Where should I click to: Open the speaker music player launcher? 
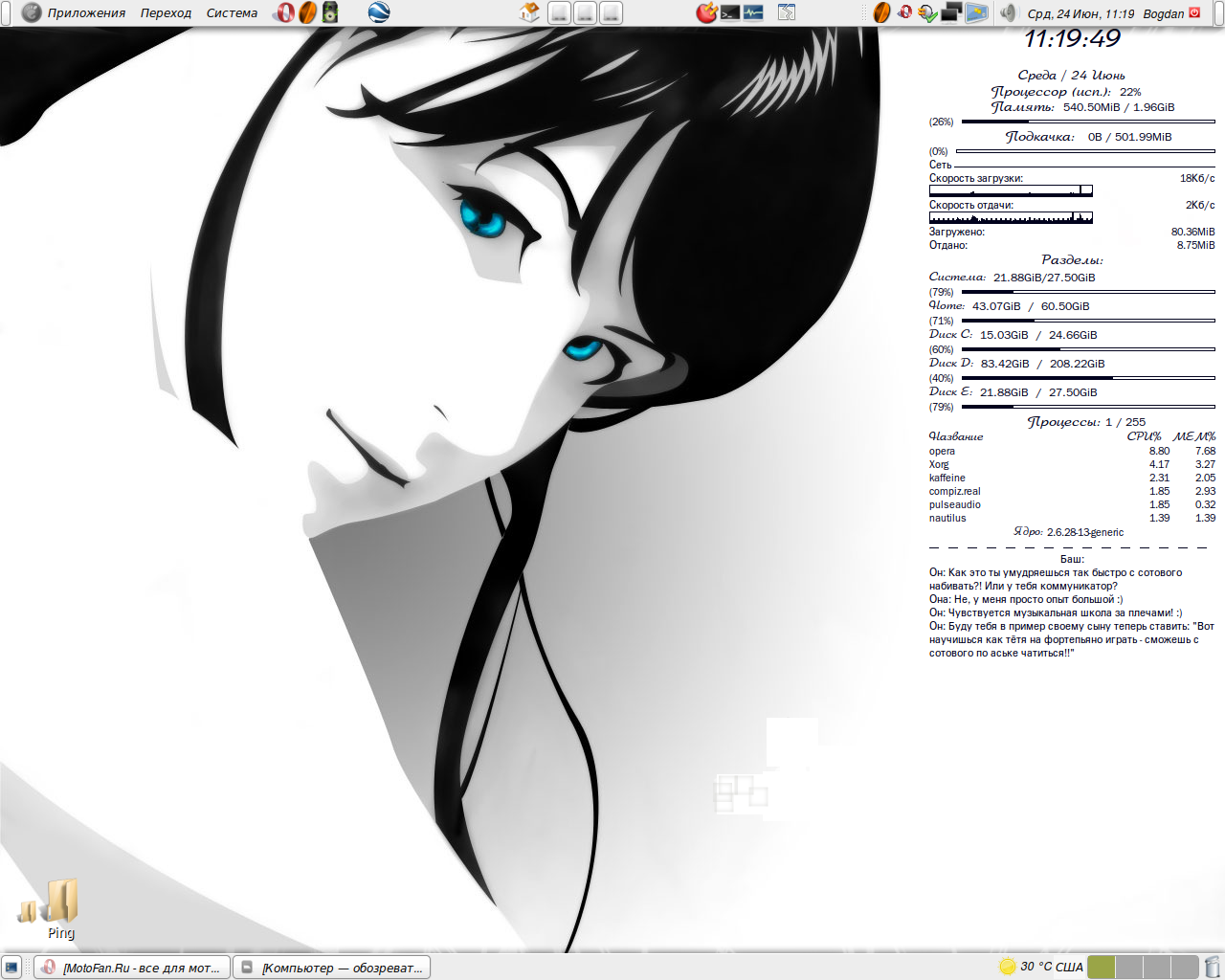(x=330, y=12)
